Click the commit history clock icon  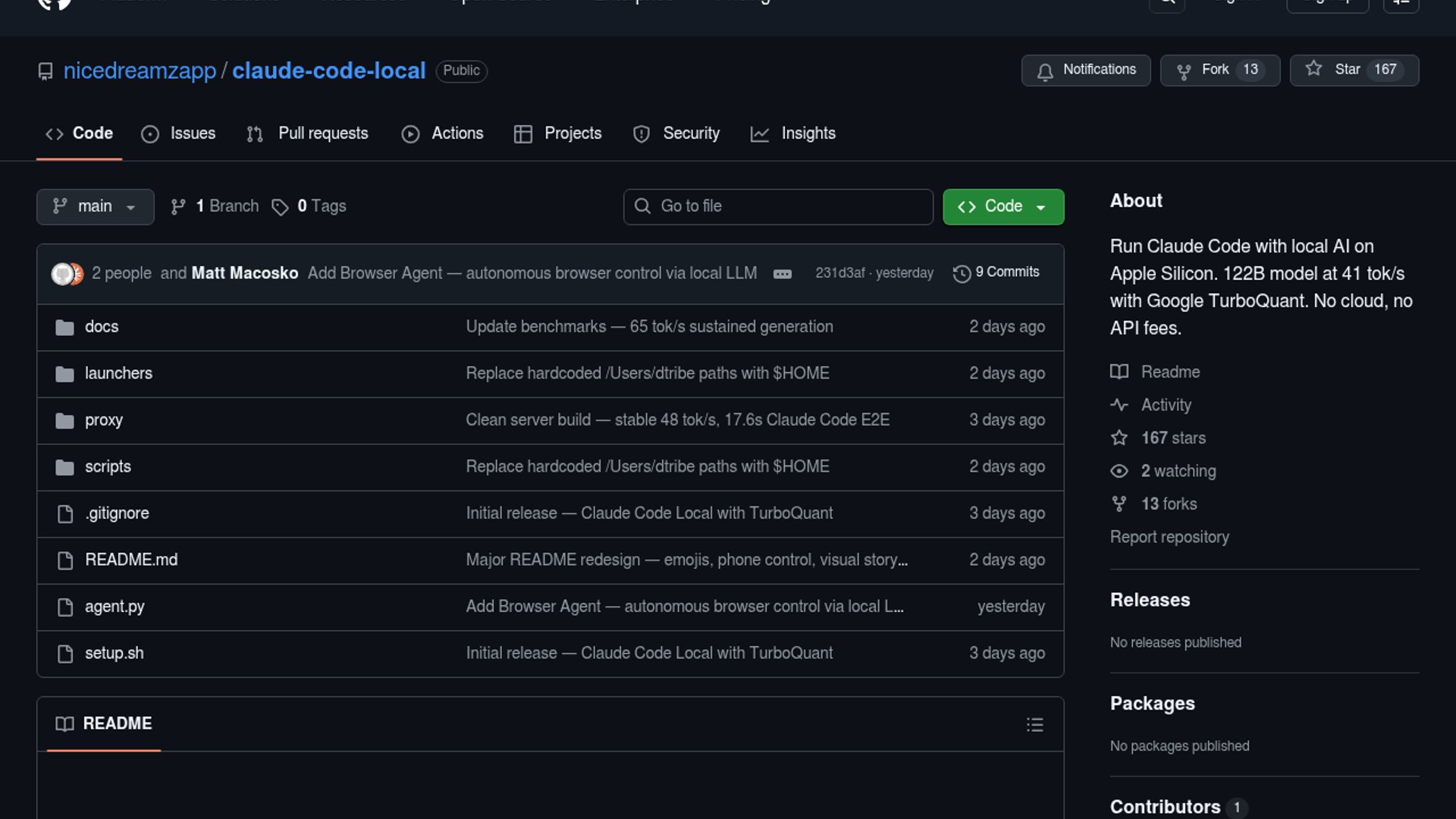(962, 274)
